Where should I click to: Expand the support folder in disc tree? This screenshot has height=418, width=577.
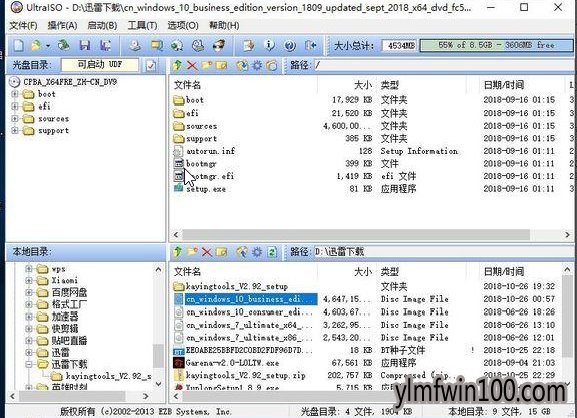point(15,131)
